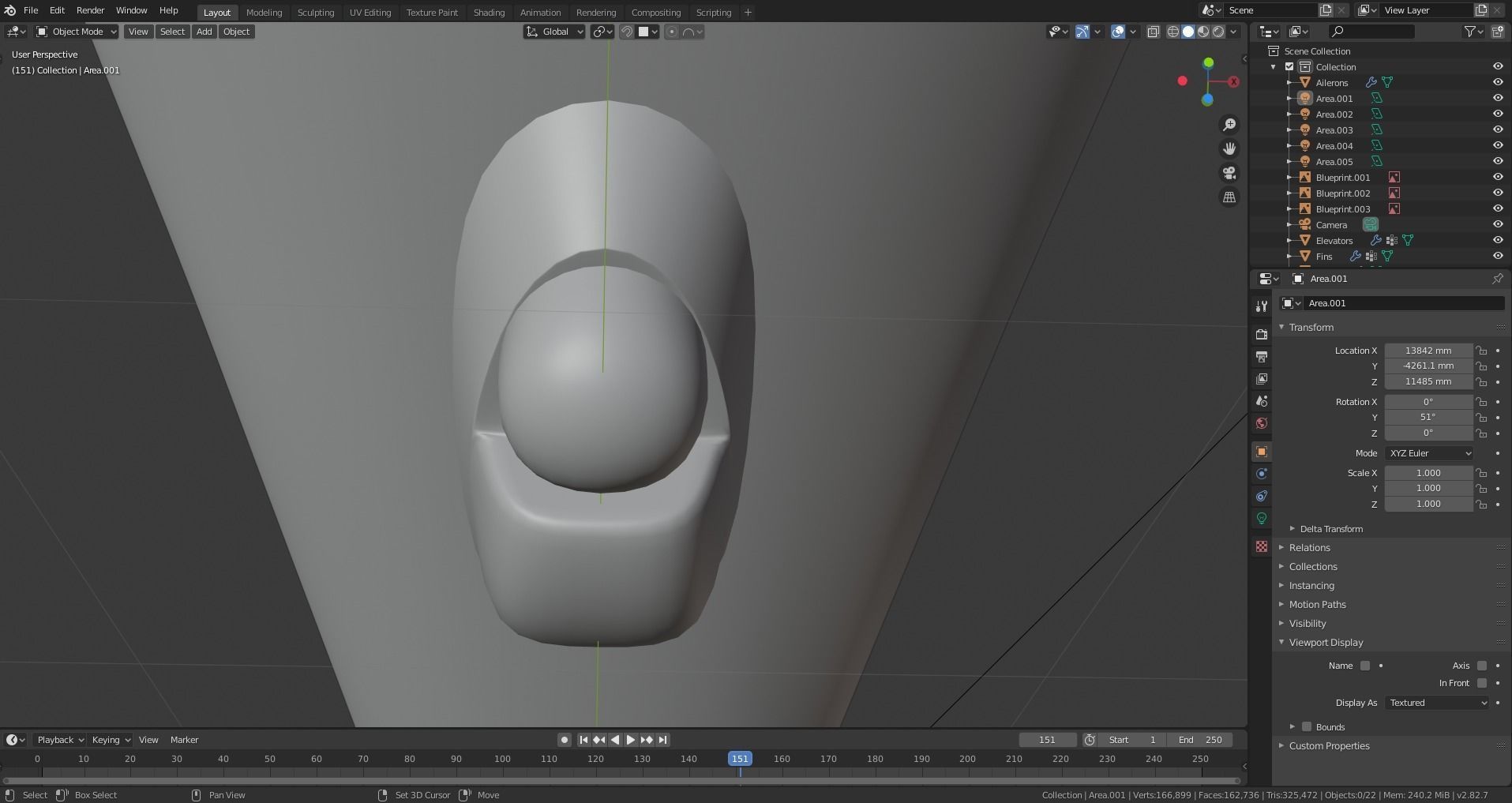Open Tool properties tab icon
Screen dimensions: 1512x803
(x=1262, y=306)
